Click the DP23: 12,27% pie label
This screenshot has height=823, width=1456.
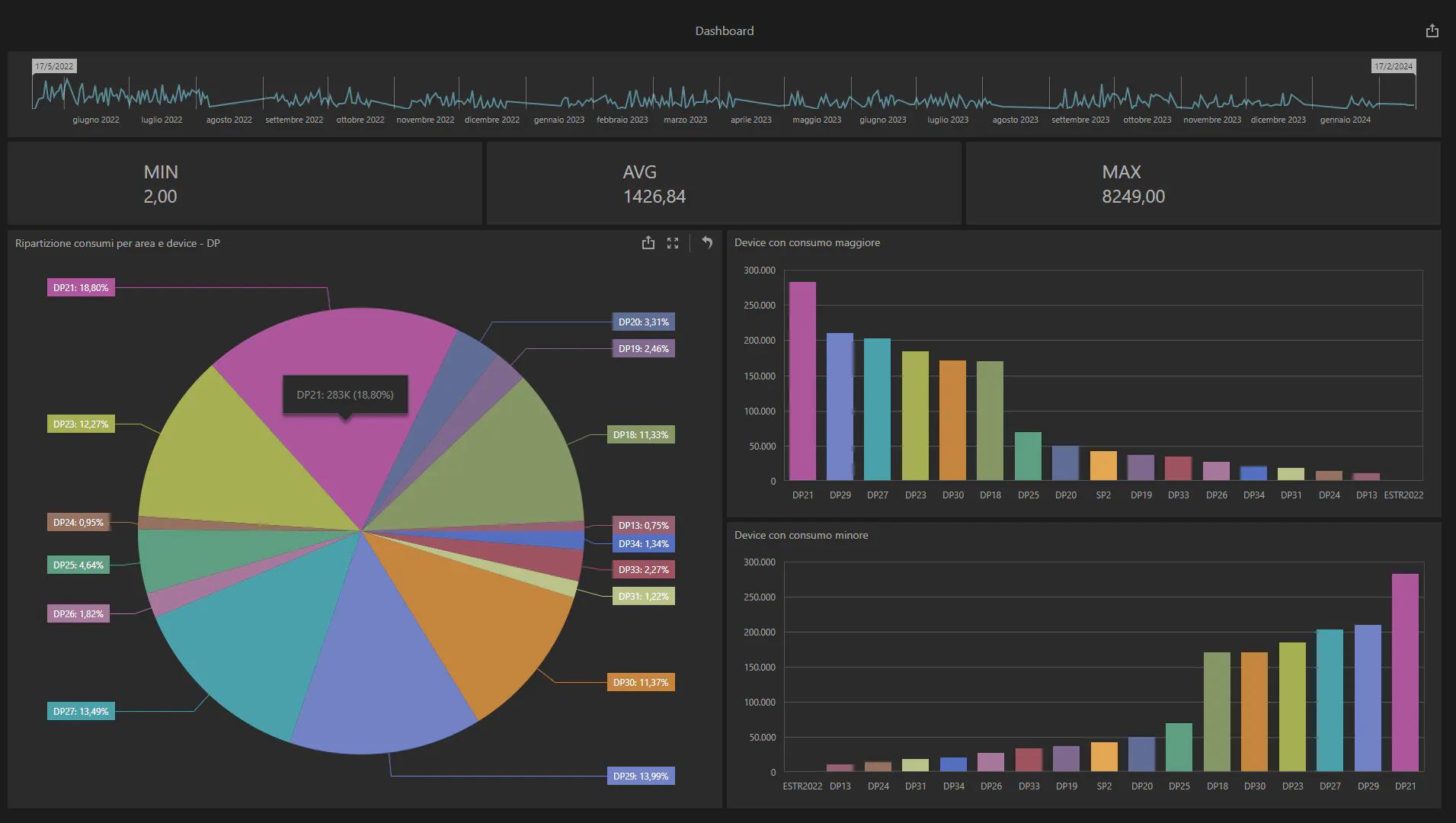tap(81, 424)
